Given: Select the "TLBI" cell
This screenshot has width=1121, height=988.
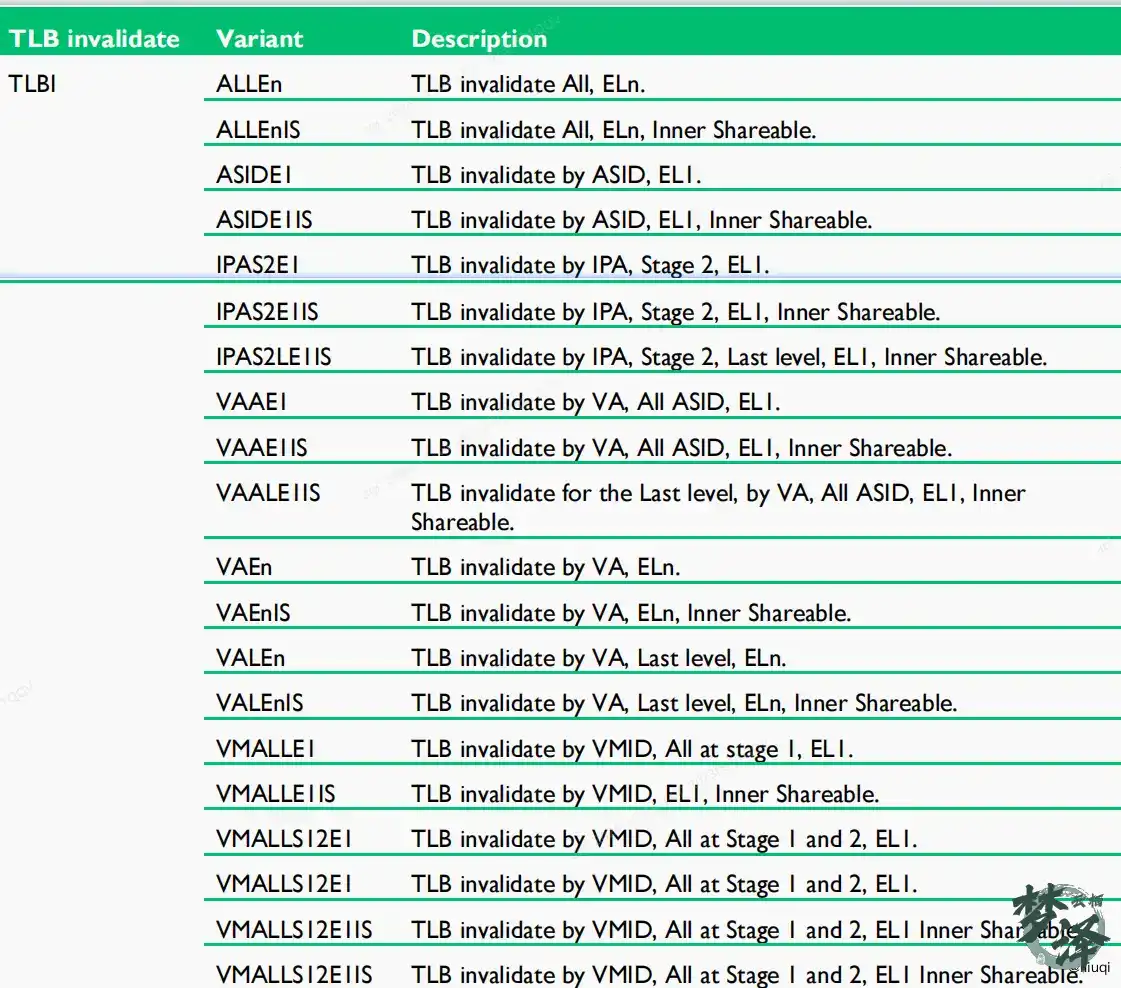Looking at the screenshot, I should (x=32, y=84).
